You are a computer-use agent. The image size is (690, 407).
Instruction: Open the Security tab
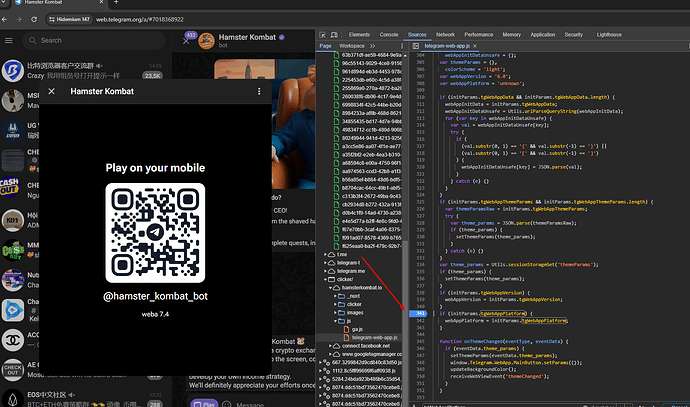573,35
